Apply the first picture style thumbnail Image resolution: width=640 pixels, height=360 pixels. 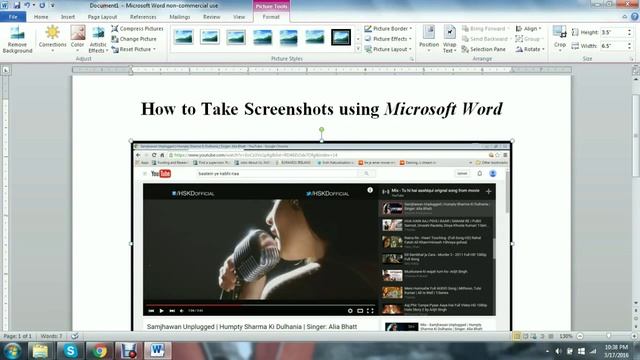click(x=184, y=37)
